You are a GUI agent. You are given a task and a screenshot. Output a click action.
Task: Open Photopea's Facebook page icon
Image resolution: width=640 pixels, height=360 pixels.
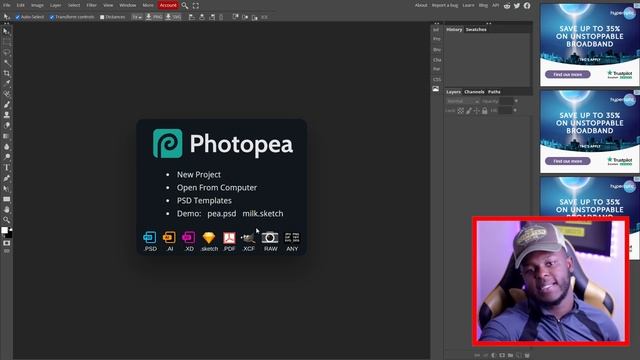[527, 5]
